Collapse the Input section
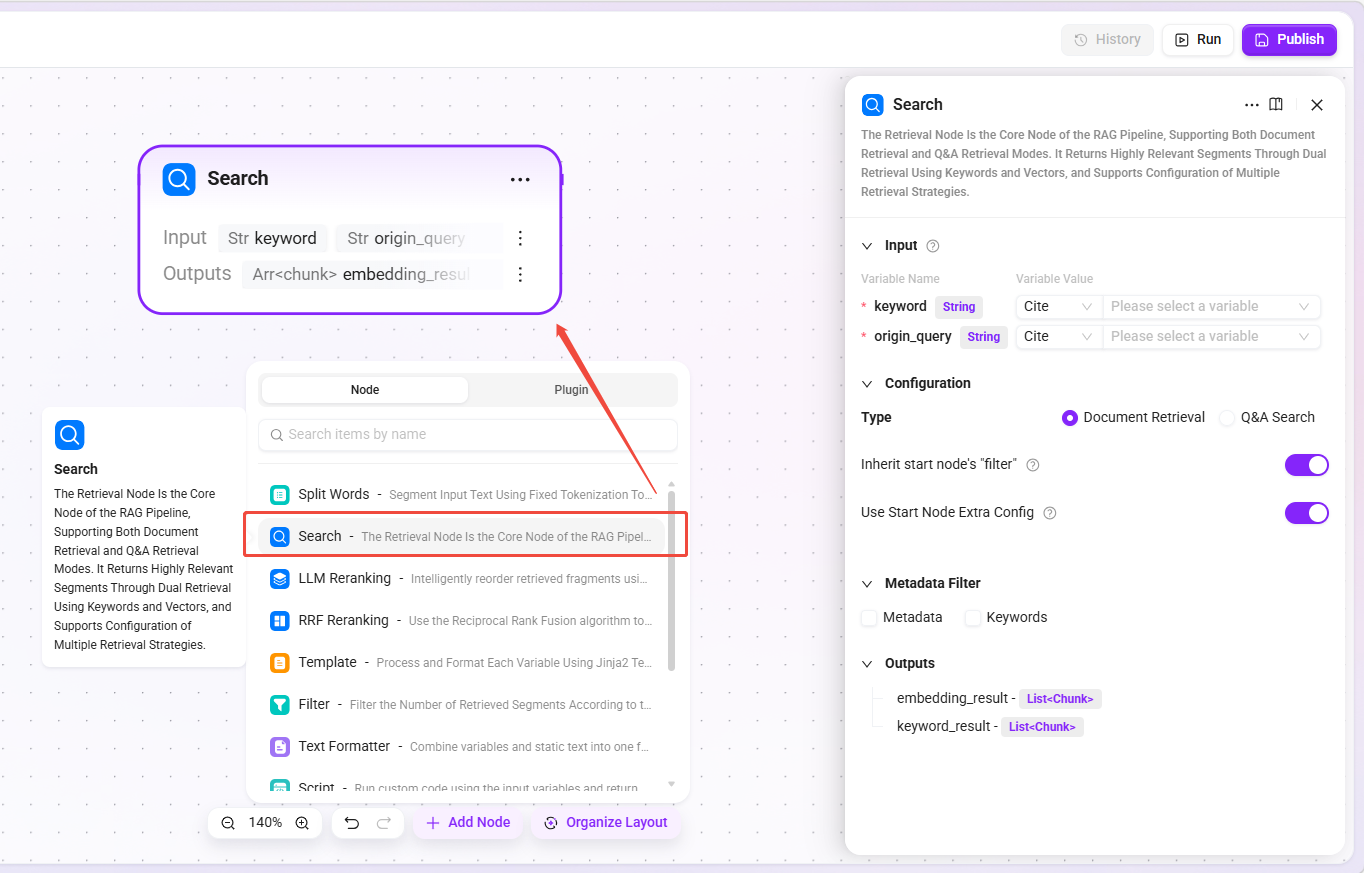1364x873 pixels. click(867, 246)
